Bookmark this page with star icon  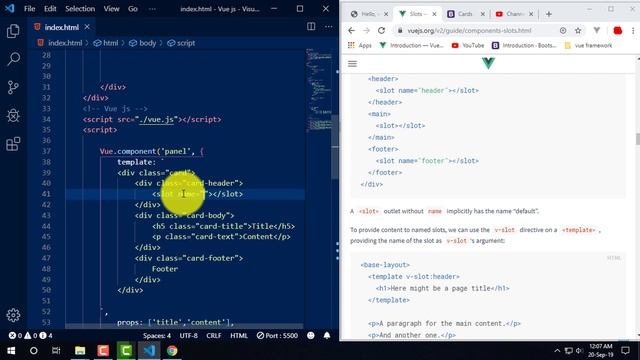578,31
